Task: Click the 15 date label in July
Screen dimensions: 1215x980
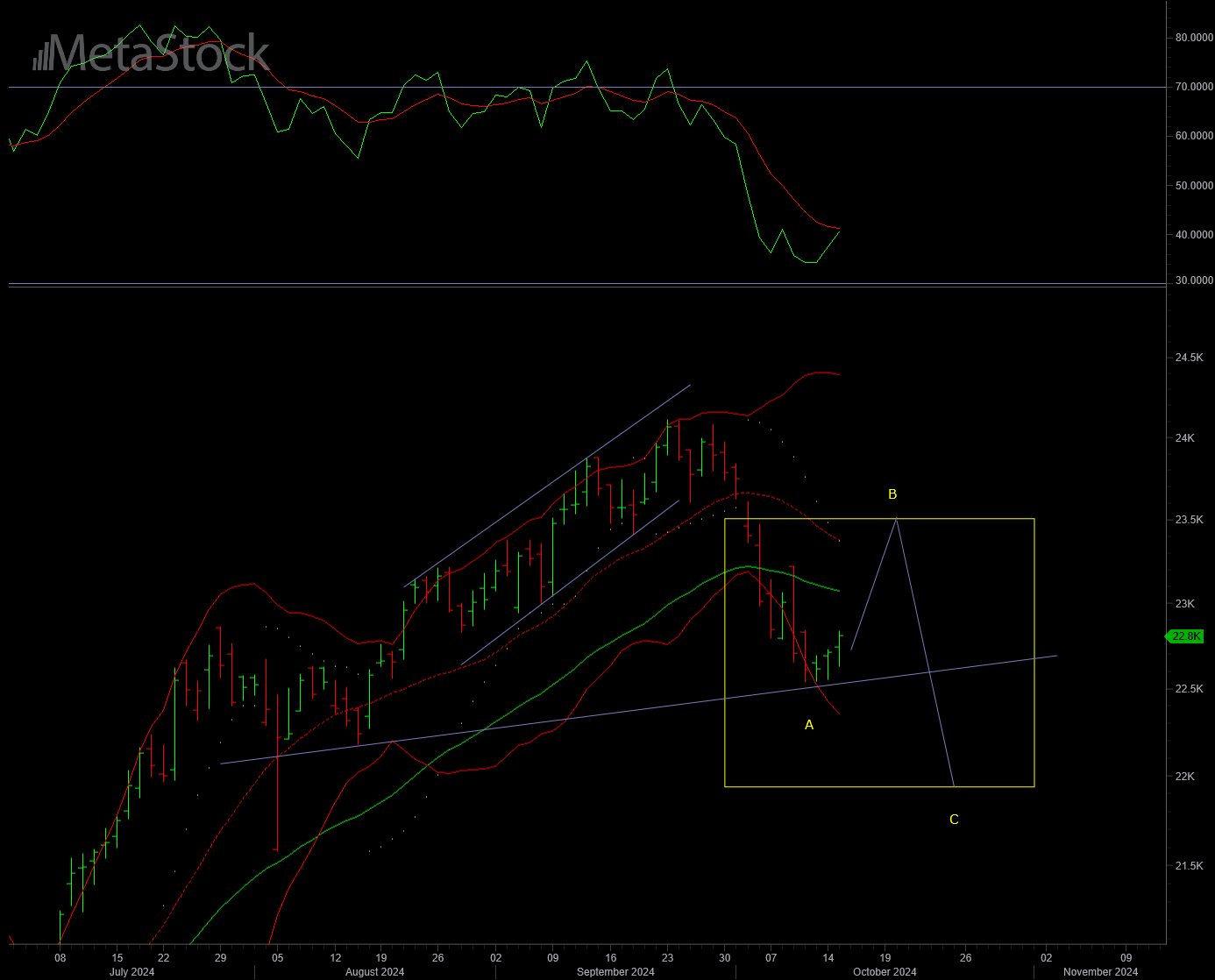Action: coord(117,958)
